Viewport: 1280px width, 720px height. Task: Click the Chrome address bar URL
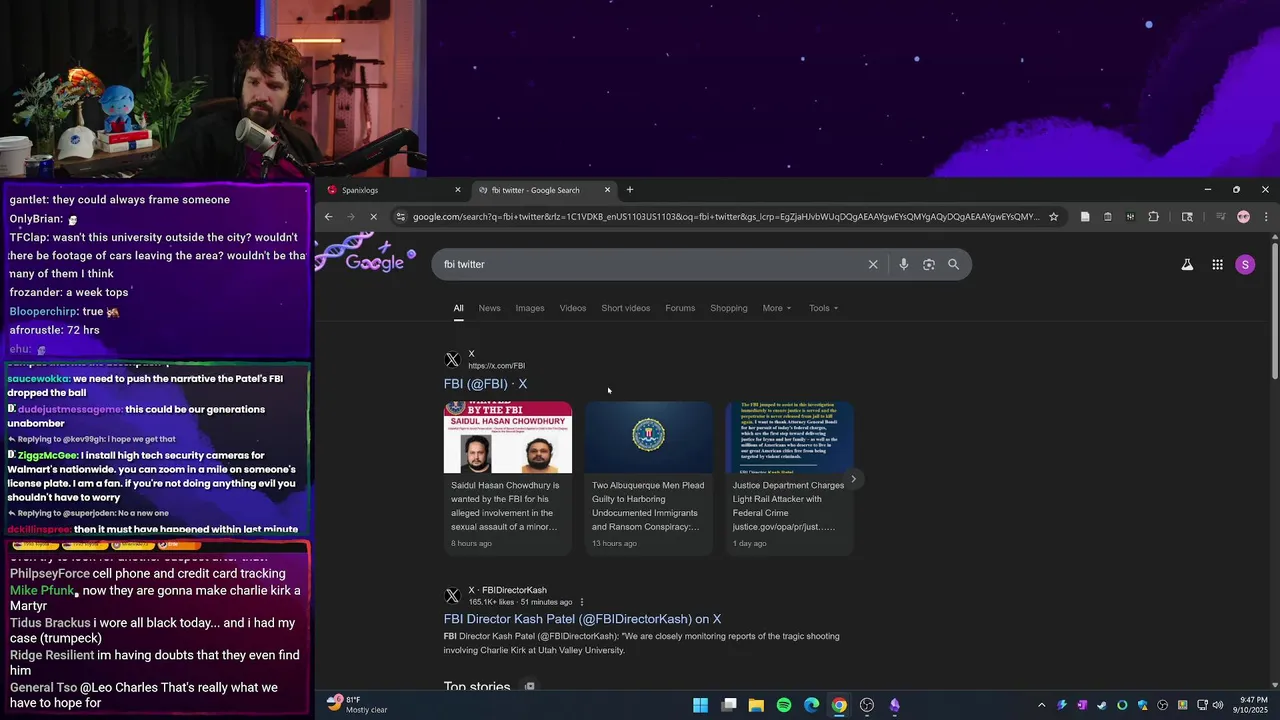pyautogui.click(x=726, y=217)
